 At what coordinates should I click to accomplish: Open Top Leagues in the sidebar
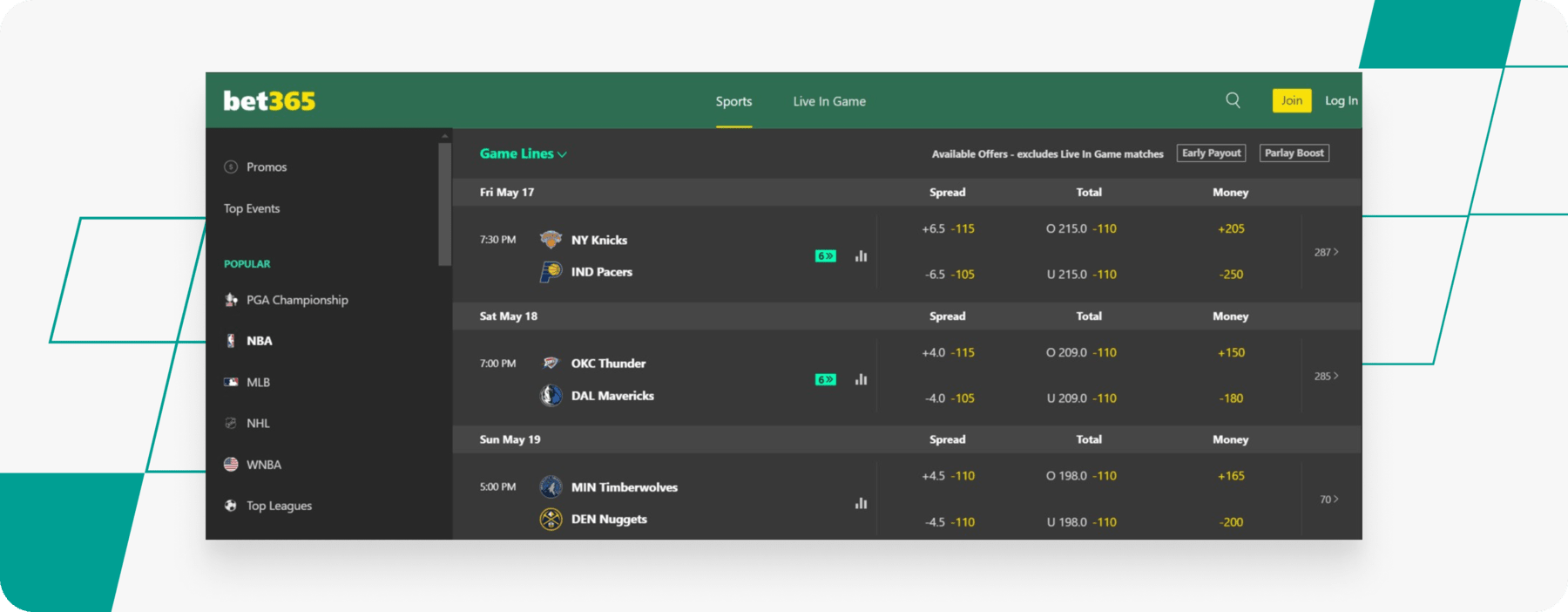(279, 506)
